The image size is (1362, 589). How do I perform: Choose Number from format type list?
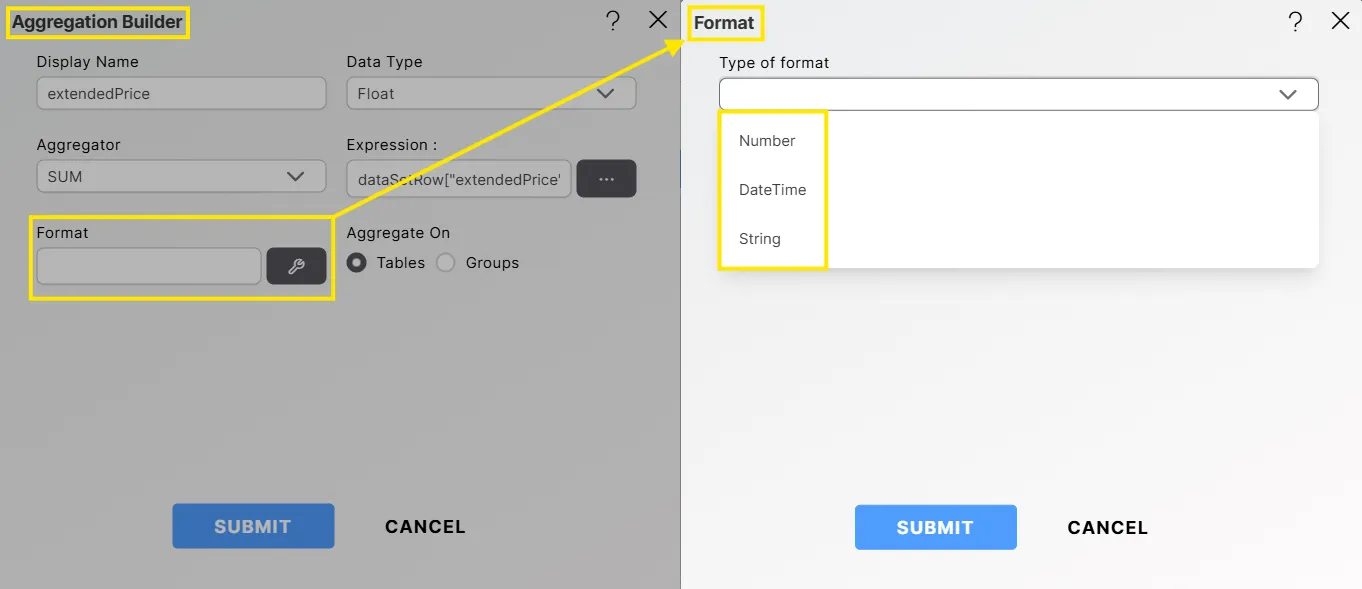767,141
